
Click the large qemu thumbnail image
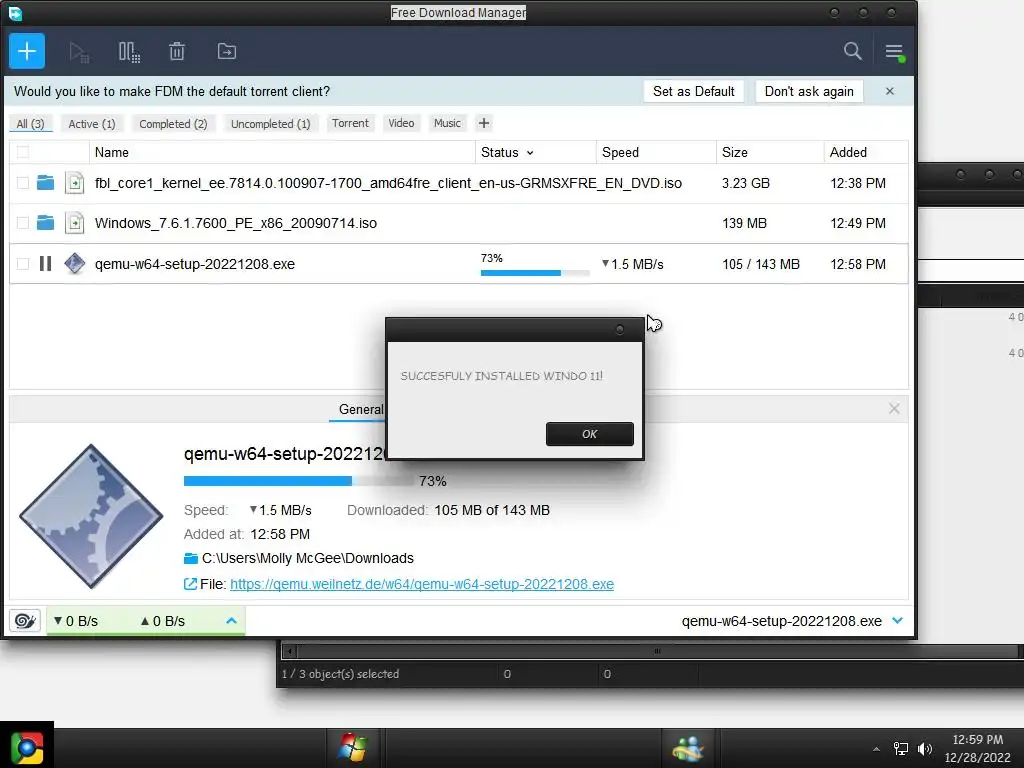91,516
